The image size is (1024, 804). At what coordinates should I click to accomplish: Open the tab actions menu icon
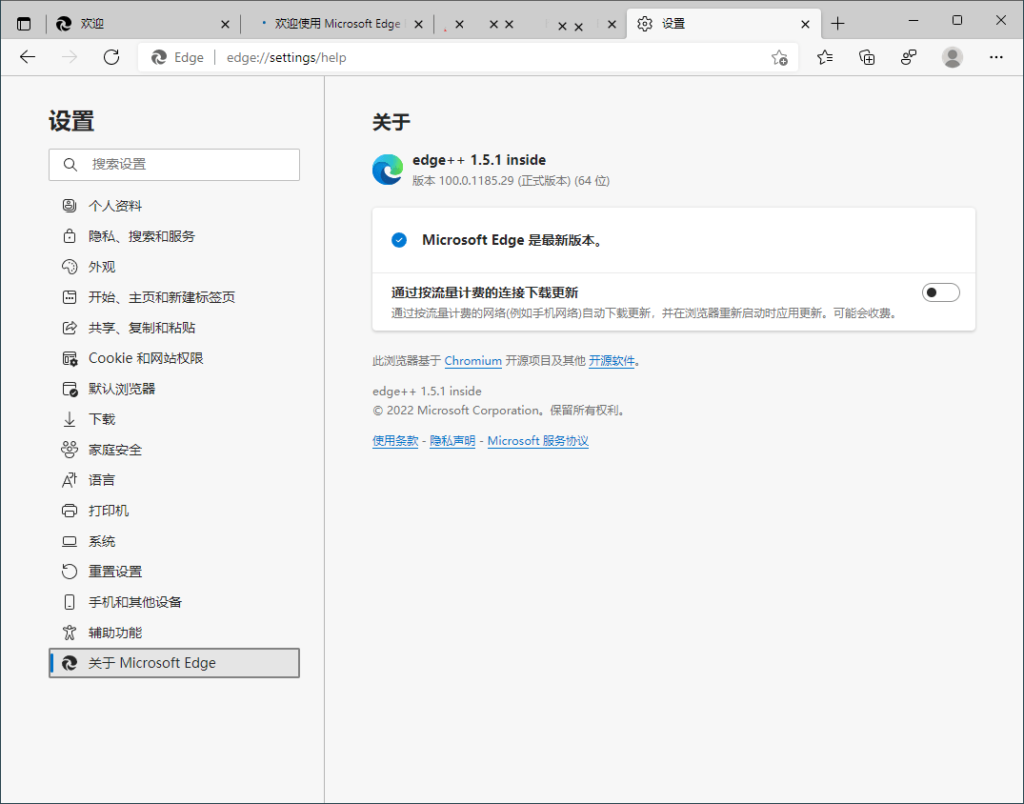[x=24, y=23]
